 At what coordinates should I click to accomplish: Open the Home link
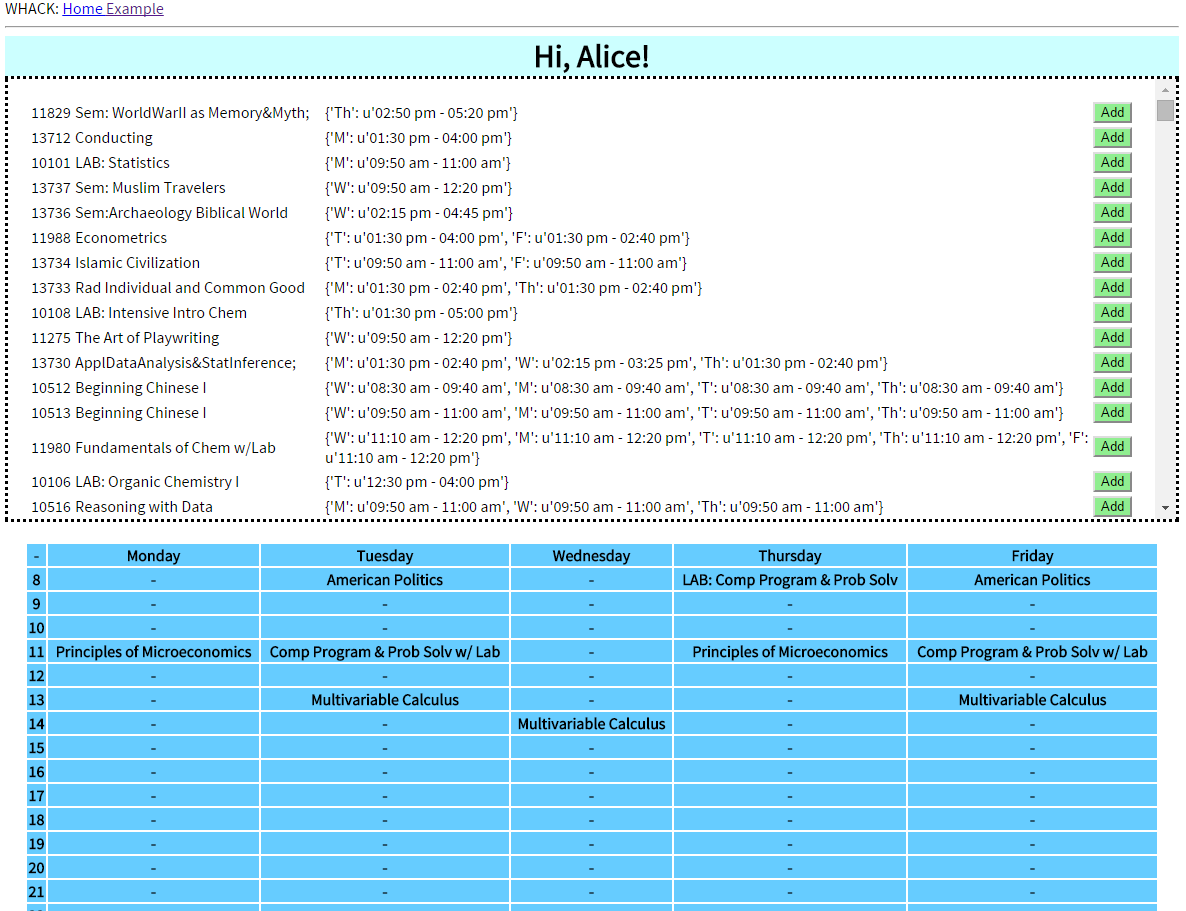82,9
